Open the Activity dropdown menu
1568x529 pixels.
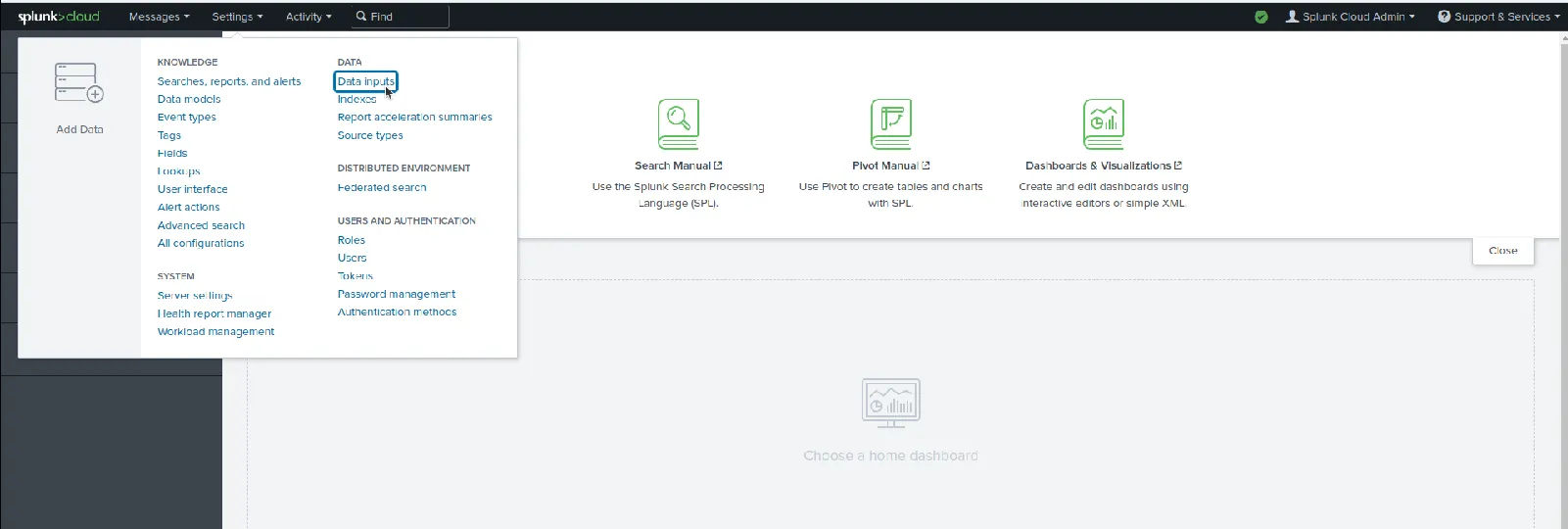[309, 17]
